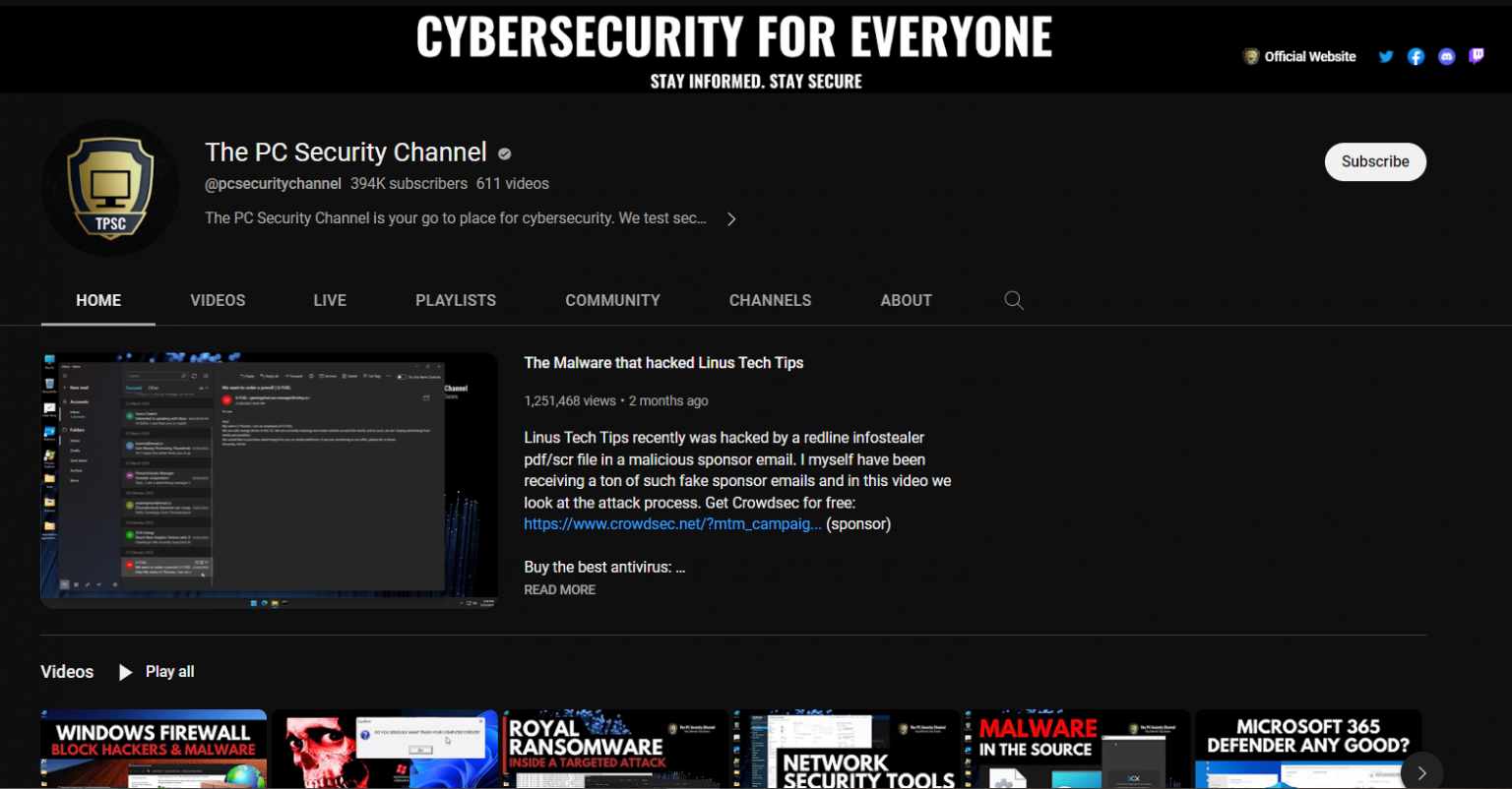The image size is (1512, 789).
Task: Open the COMMUNITY tab
Action: click(612, 300)
